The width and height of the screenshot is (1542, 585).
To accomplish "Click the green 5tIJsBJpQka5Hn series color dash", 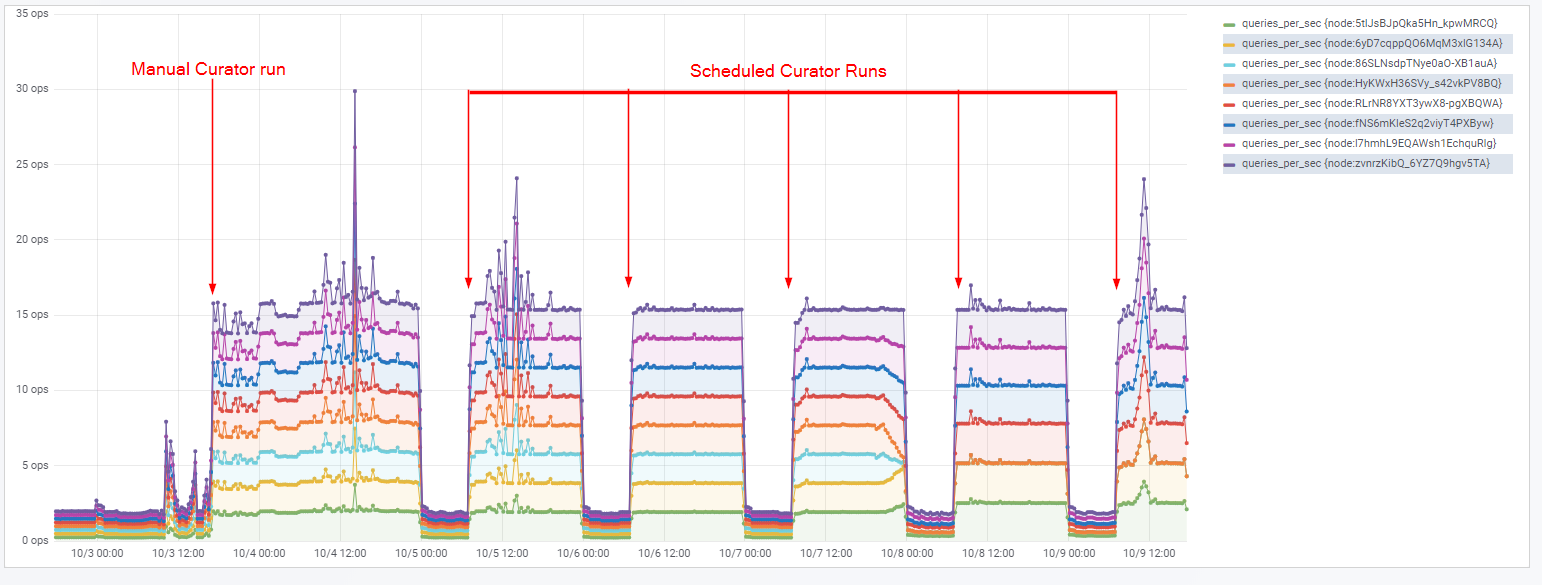I will point(1230,23).
